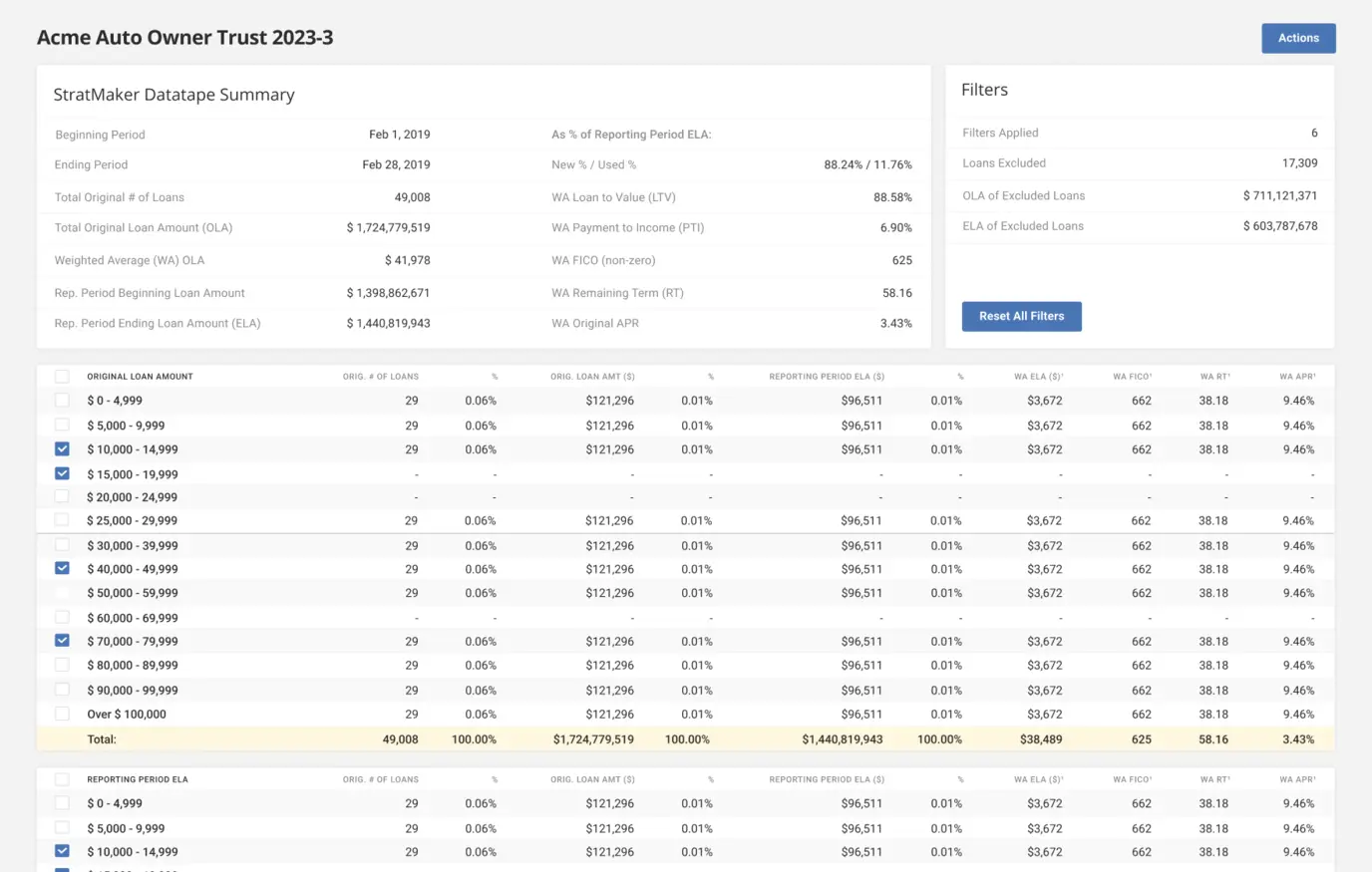Uncheck the $40,000 - 49,999 loan row

click(62, 569)
